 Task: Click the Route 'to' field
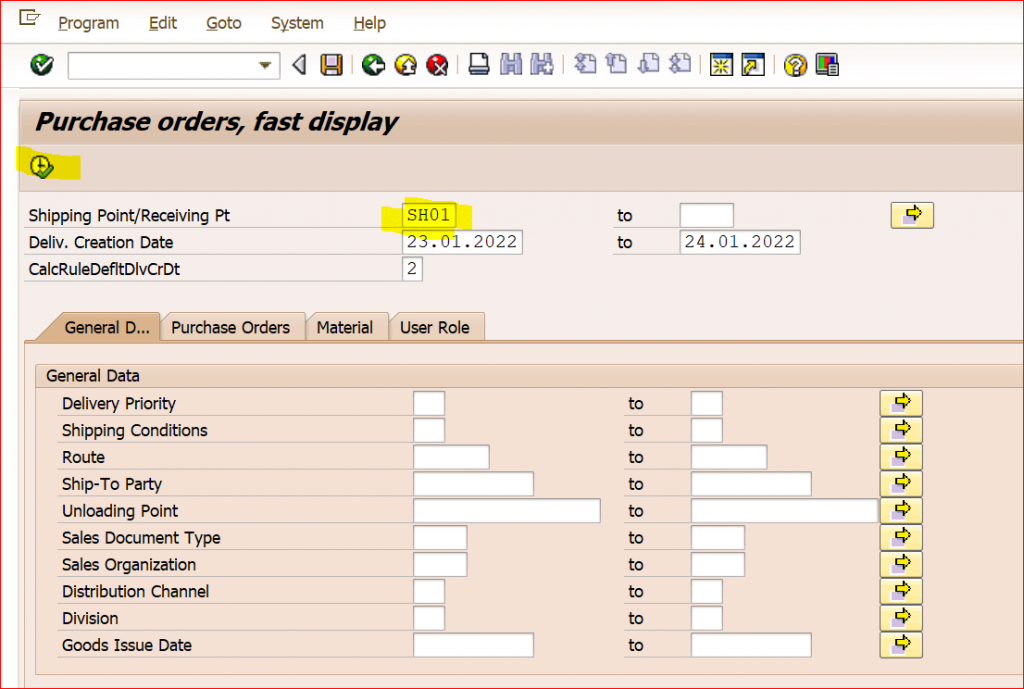coord(729,457)
